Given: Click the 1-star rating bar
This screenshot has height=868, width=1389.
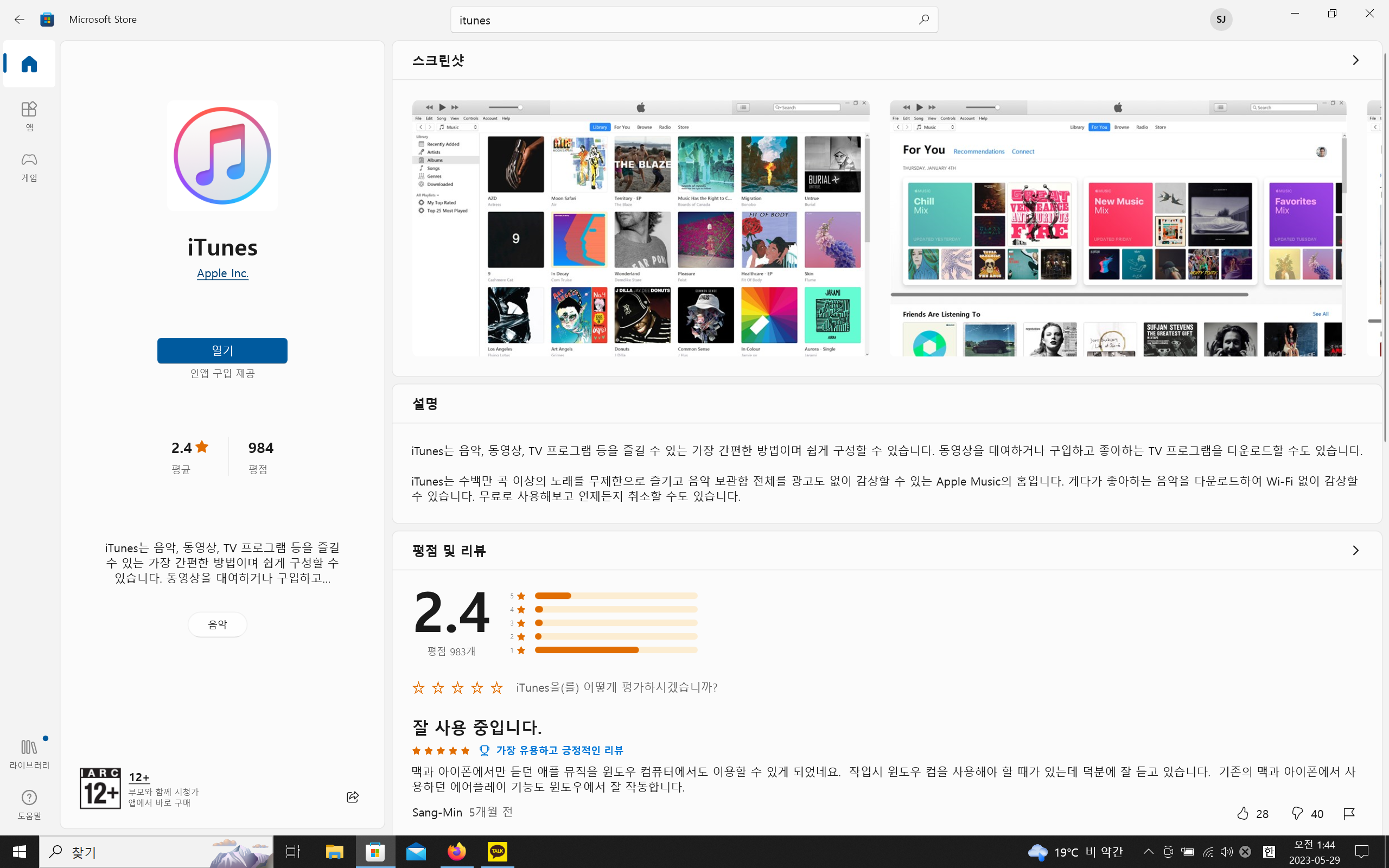Looking at the screenshot, I should (x=615, y=650).
